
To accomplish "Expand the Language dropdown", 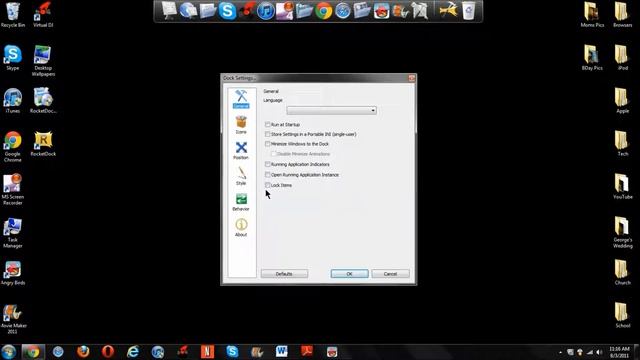I will pyautogui.click(x=331, y=111).
